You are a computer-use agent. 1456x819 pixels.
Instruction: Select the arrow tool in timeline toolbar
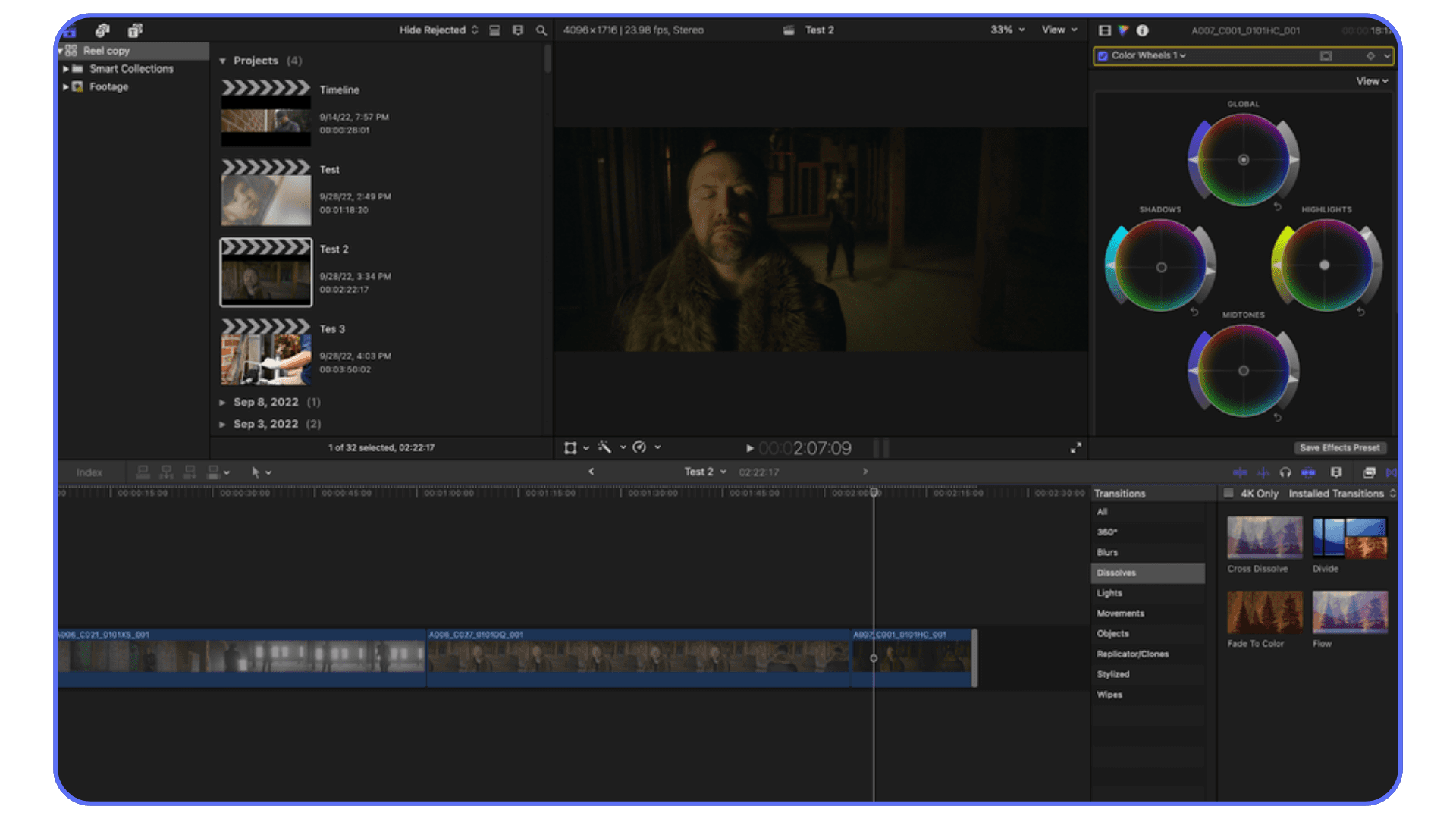tap(256, 472)
